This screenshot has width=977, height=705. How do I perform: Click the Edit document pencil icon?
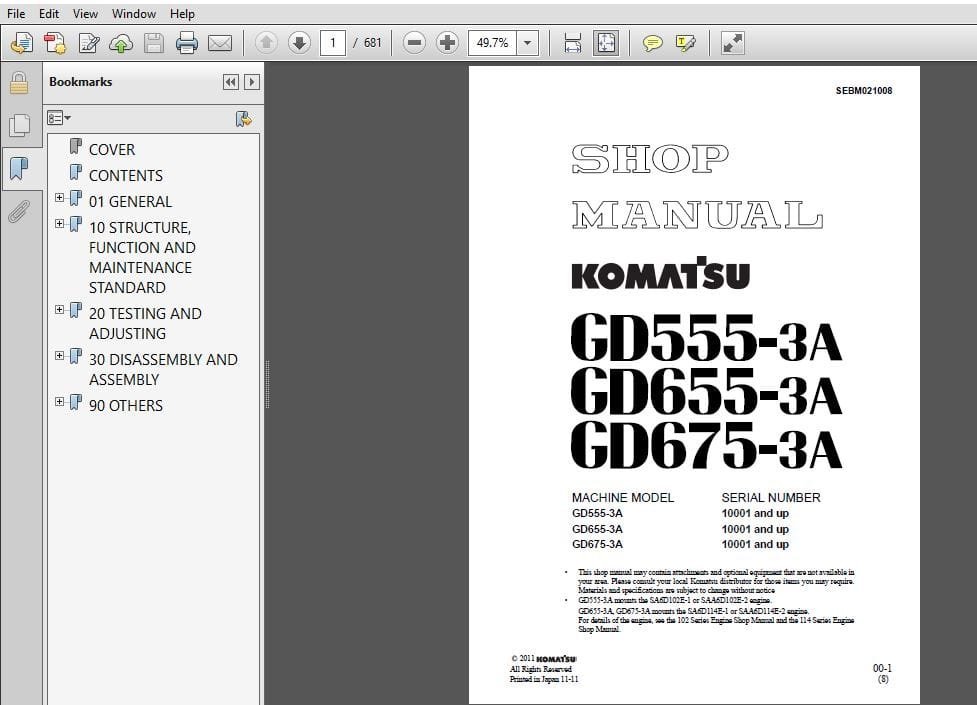click(88, 43)
